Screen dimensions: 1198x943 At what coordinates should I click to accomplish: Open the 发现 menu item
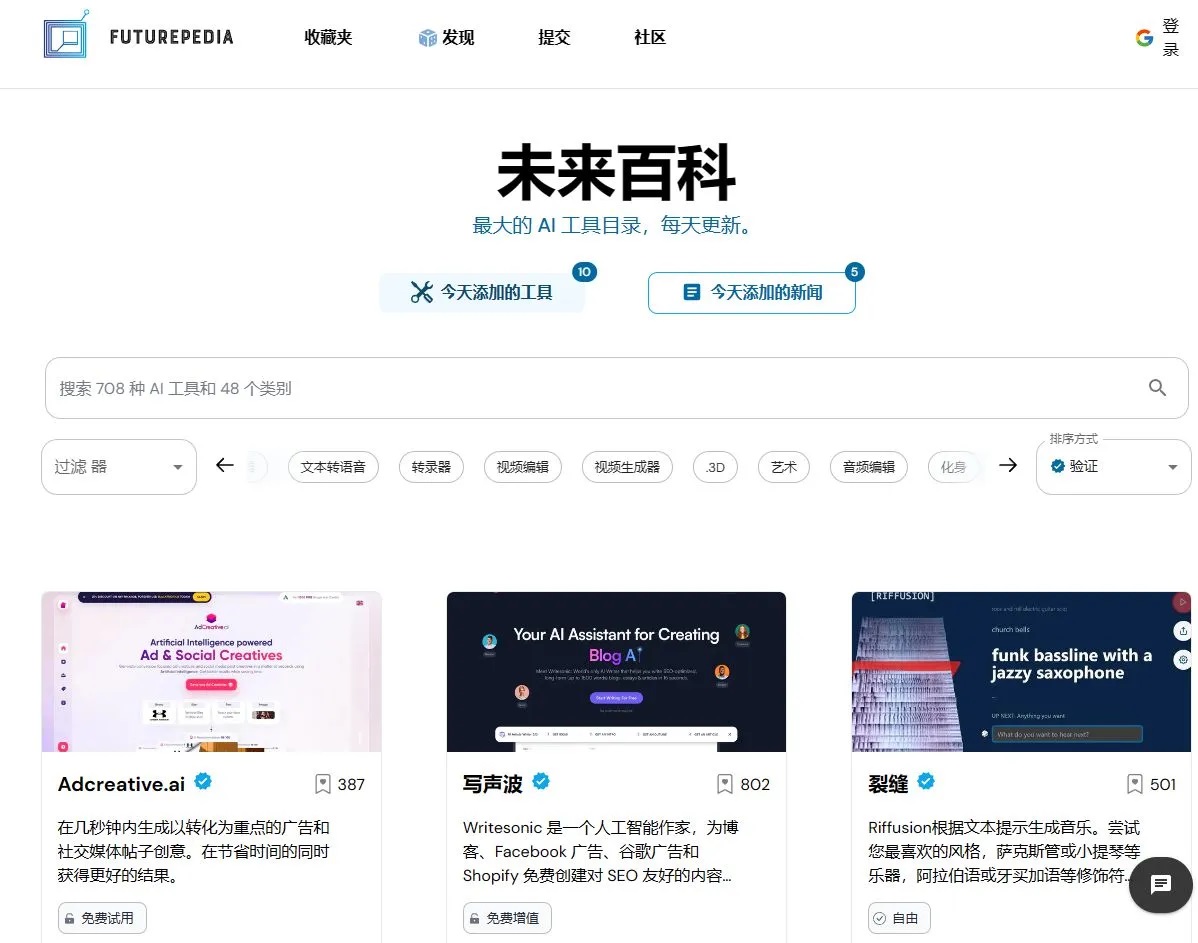458,37
